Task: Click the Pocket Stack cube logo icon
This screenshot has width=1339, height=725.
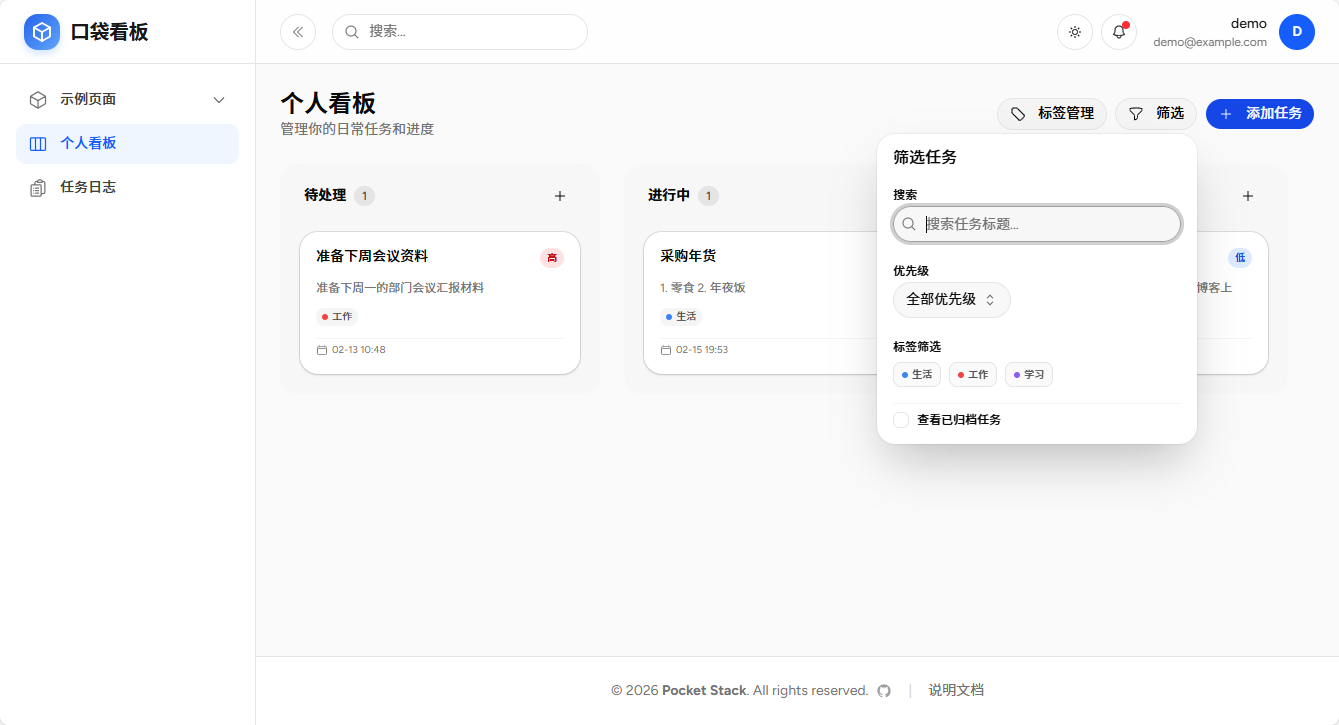Action: [x=41, y=31]
